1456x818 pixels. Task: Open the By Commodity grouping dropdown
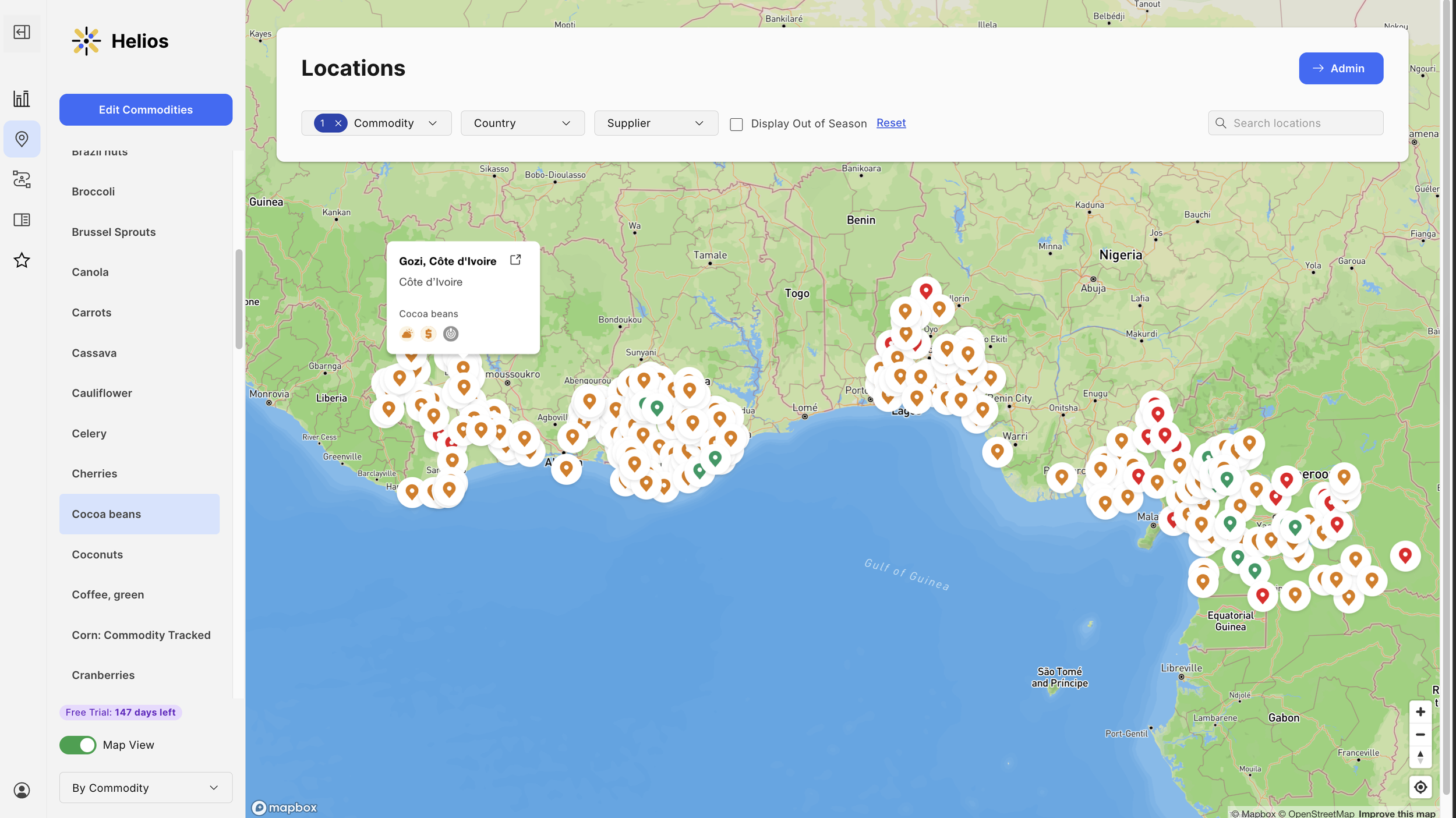(146, 788)
